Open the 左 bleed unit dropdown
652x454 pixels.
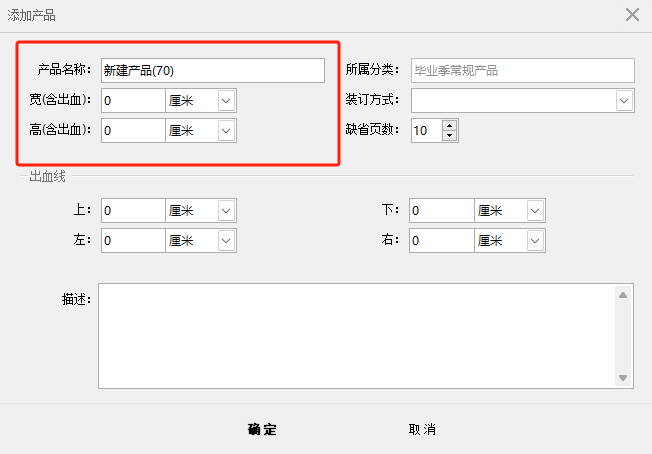(226, 240)
